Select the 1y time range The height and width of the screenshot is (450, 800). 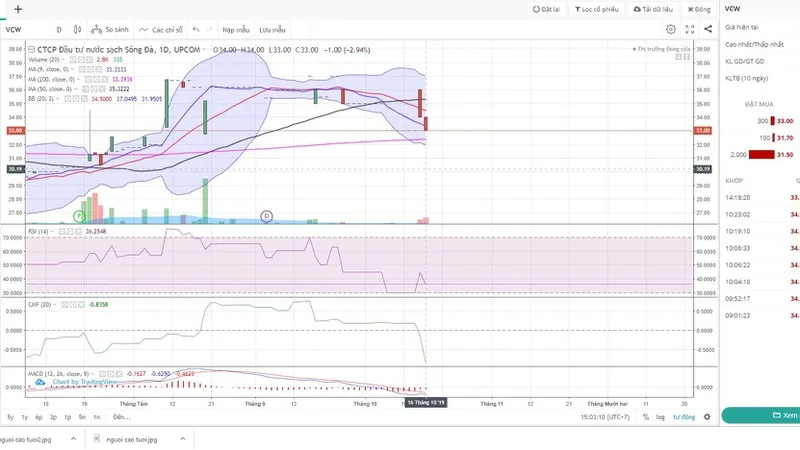coord(24,417)
